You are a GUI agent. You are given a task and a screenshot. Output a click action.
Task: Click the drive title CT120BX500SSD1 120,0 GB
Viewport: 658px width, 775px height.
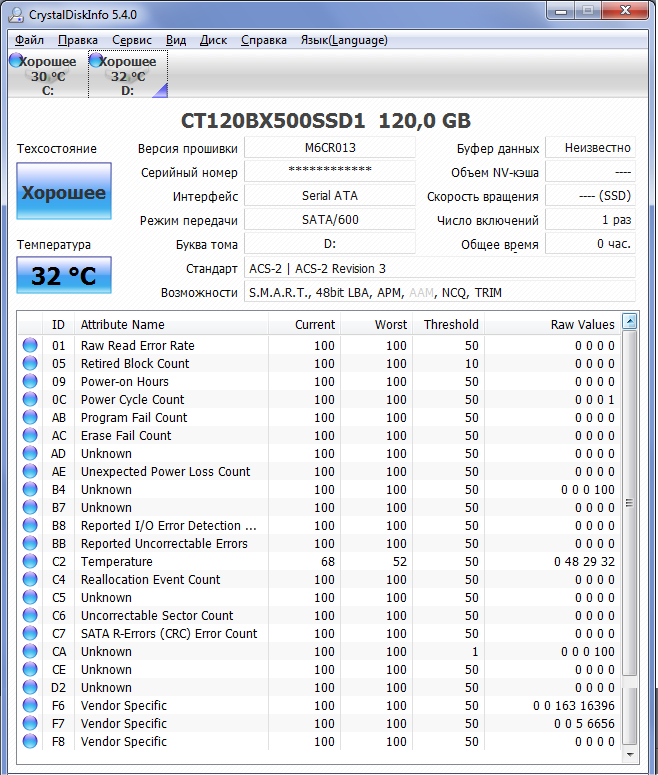click(326, 121)
